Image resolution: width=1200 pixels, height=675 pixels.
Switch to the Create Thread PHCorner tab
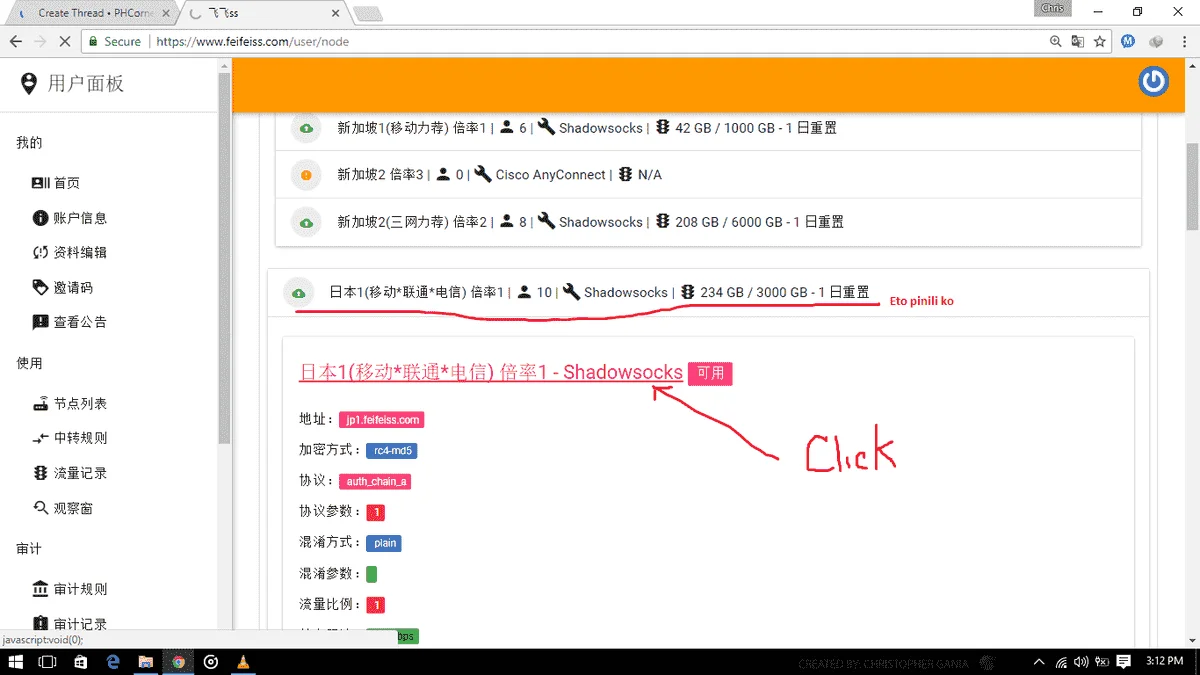(93, 13)
